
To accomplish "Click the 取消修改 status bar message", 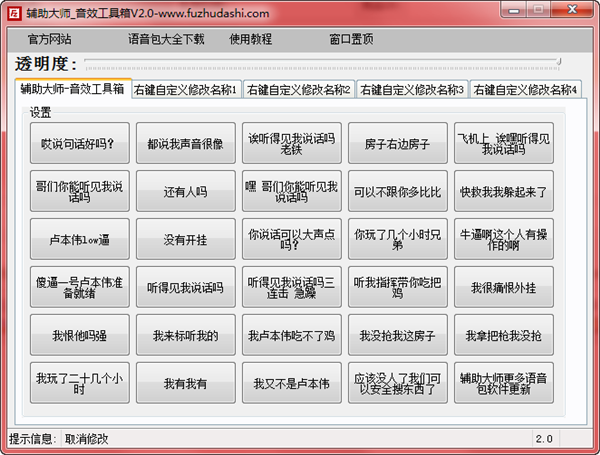I will tap(86, 439).
